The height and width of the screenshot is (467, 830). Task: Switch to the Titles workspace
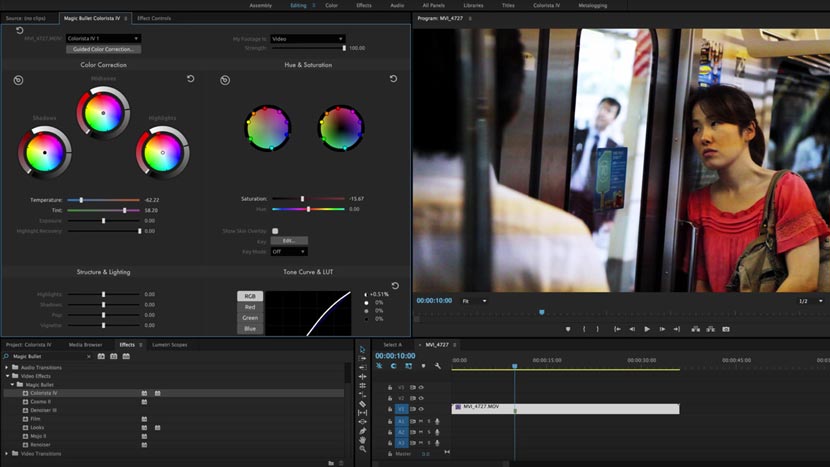508,5
